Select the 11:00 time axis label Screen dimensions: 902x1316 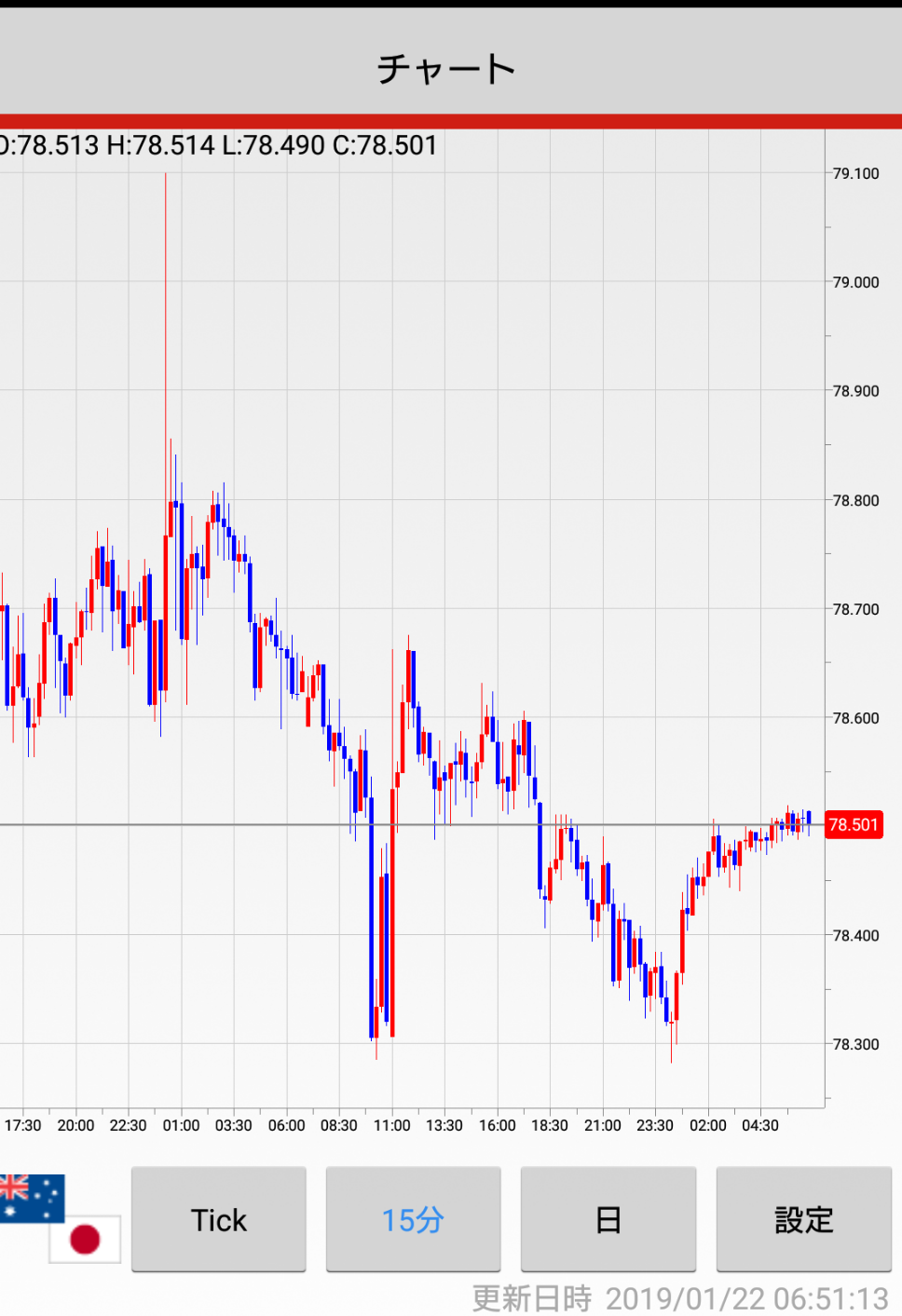[391, 1125]
